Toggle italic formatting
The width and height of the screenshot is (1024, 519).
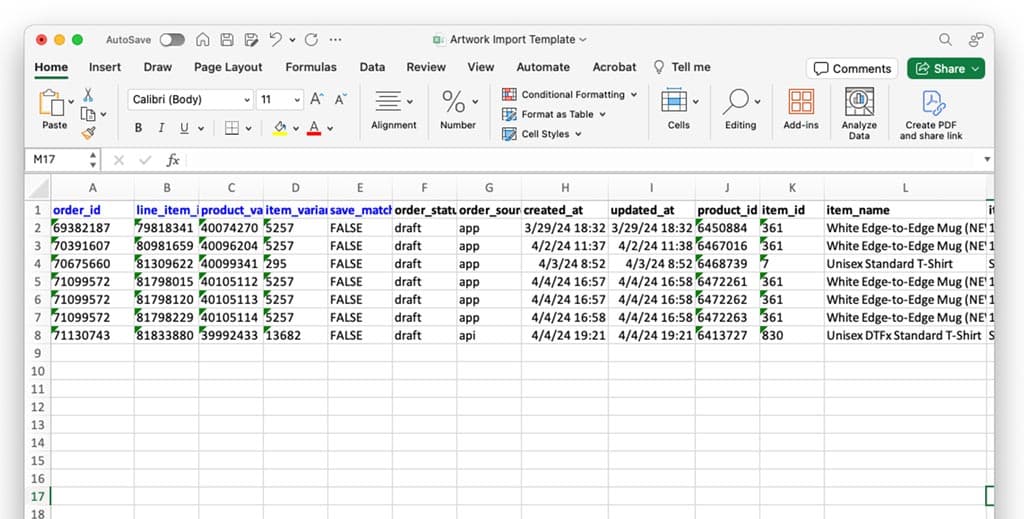click(x=161, y=128)
